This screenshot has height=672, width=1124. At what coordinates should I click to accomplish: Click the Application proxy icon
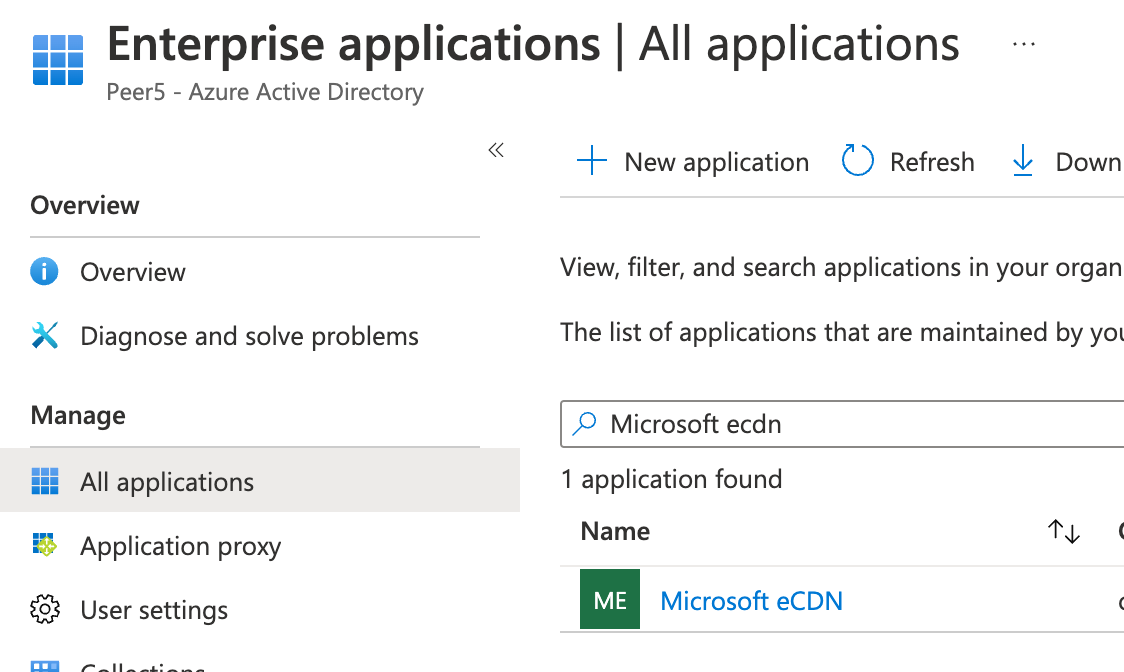[44, 545]
